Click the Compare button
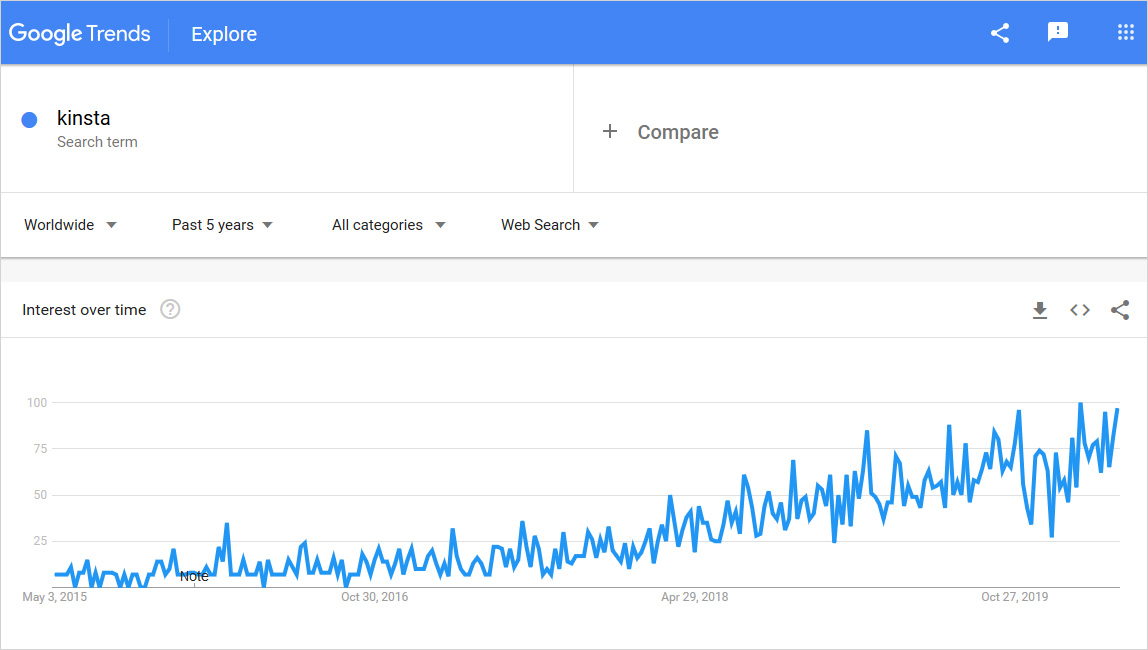The width and height of the screenshot is (1148, 650). (677, 132)
